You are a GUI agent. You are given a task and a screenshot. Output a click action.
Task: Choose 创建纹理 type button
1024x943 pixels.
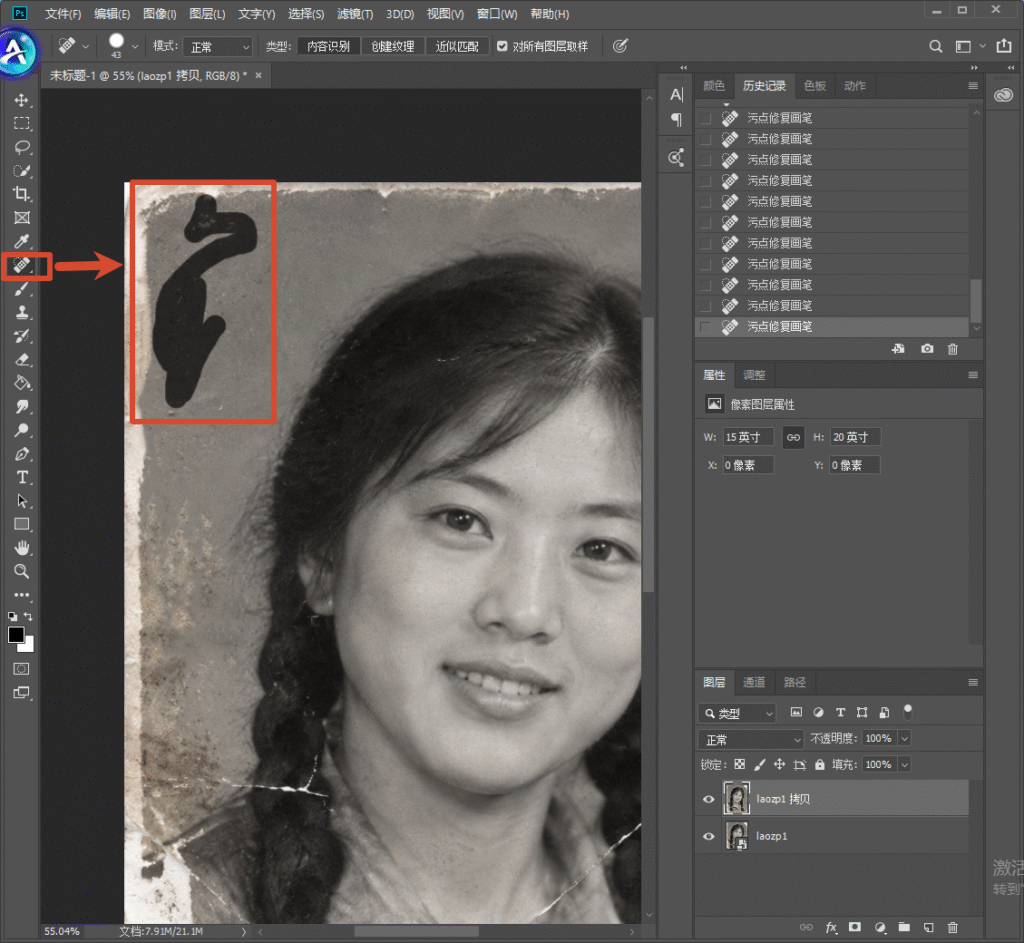393,46
